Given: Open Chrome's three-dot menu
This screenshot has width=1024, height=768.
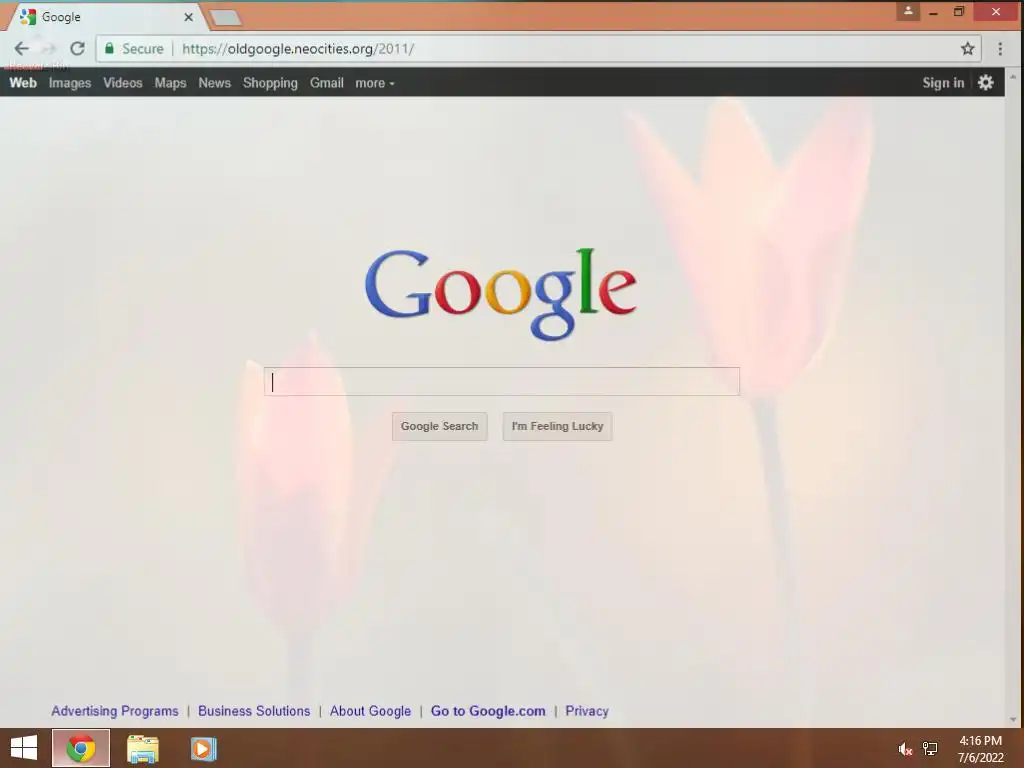Looking at the screenshot, I should tap(1000, 48).
